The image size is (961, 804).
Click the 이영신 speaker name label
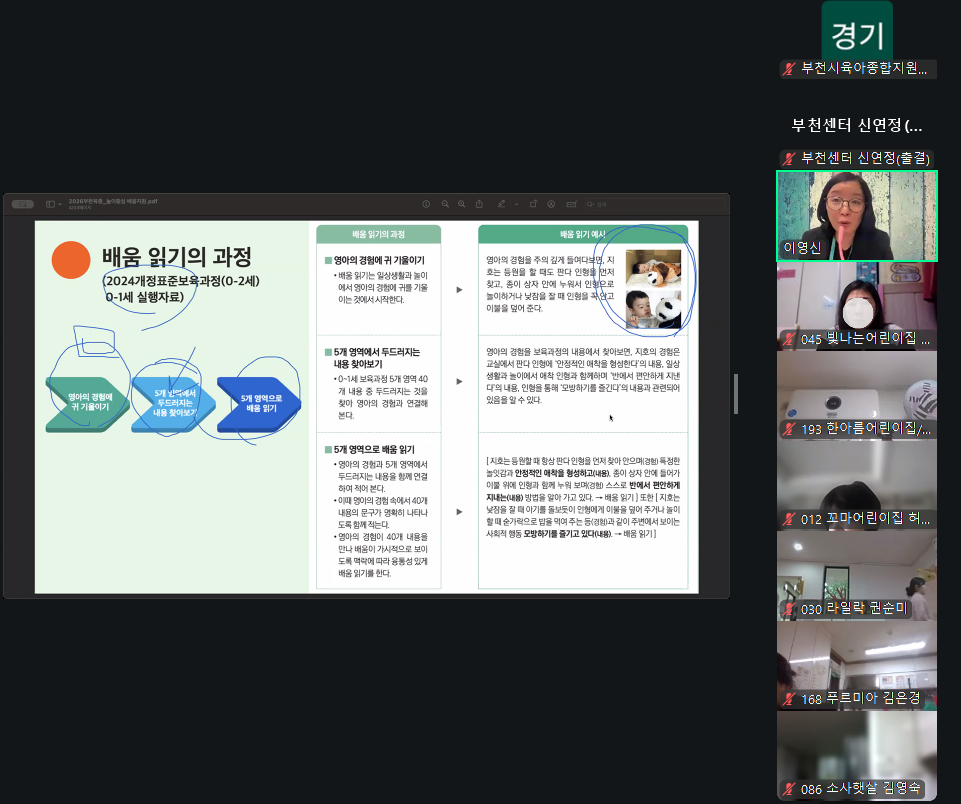point(801,248)
